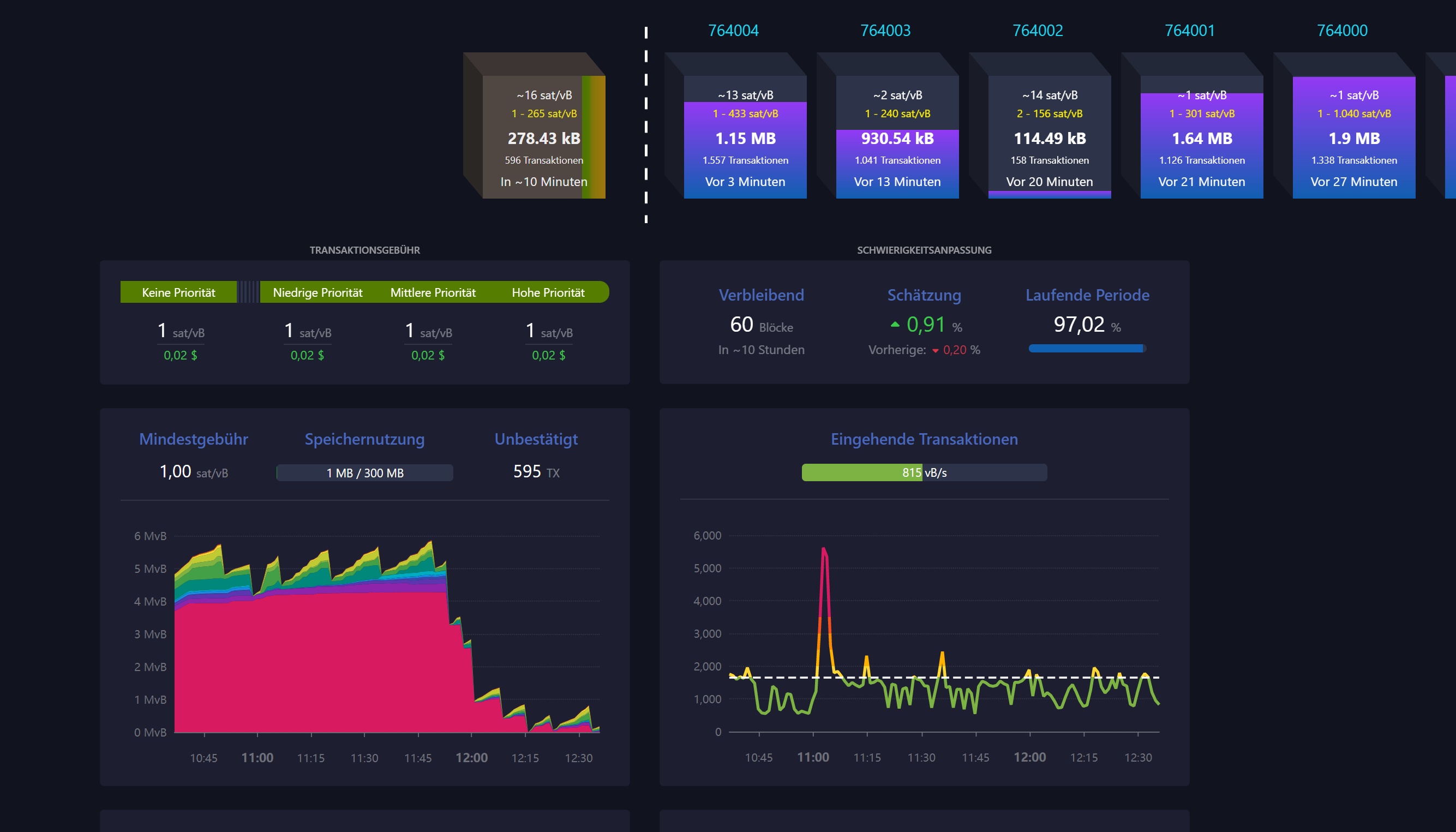Click the 1 - 1.040 sat/vB fee range

(1354, 113)
